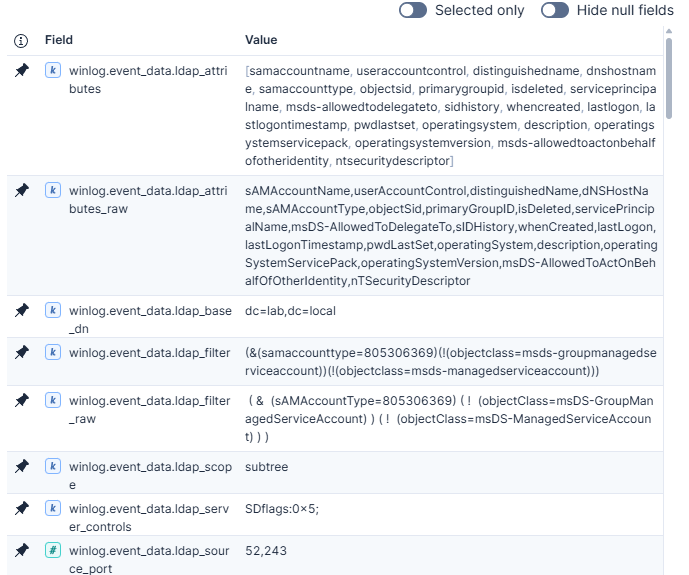Click the value dc=lab,dc=local

click(x=290, y=311)
